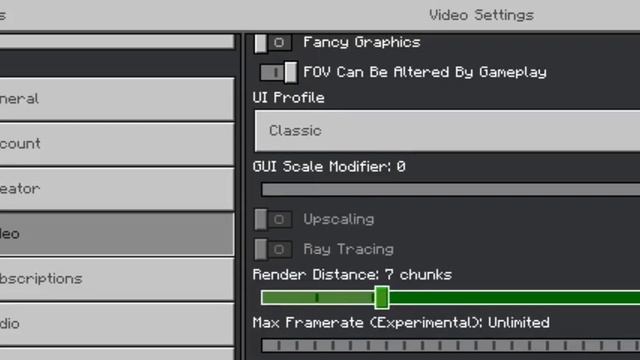Open the Account settings category
Screen dimensions: 640x360
click(117, 144)
